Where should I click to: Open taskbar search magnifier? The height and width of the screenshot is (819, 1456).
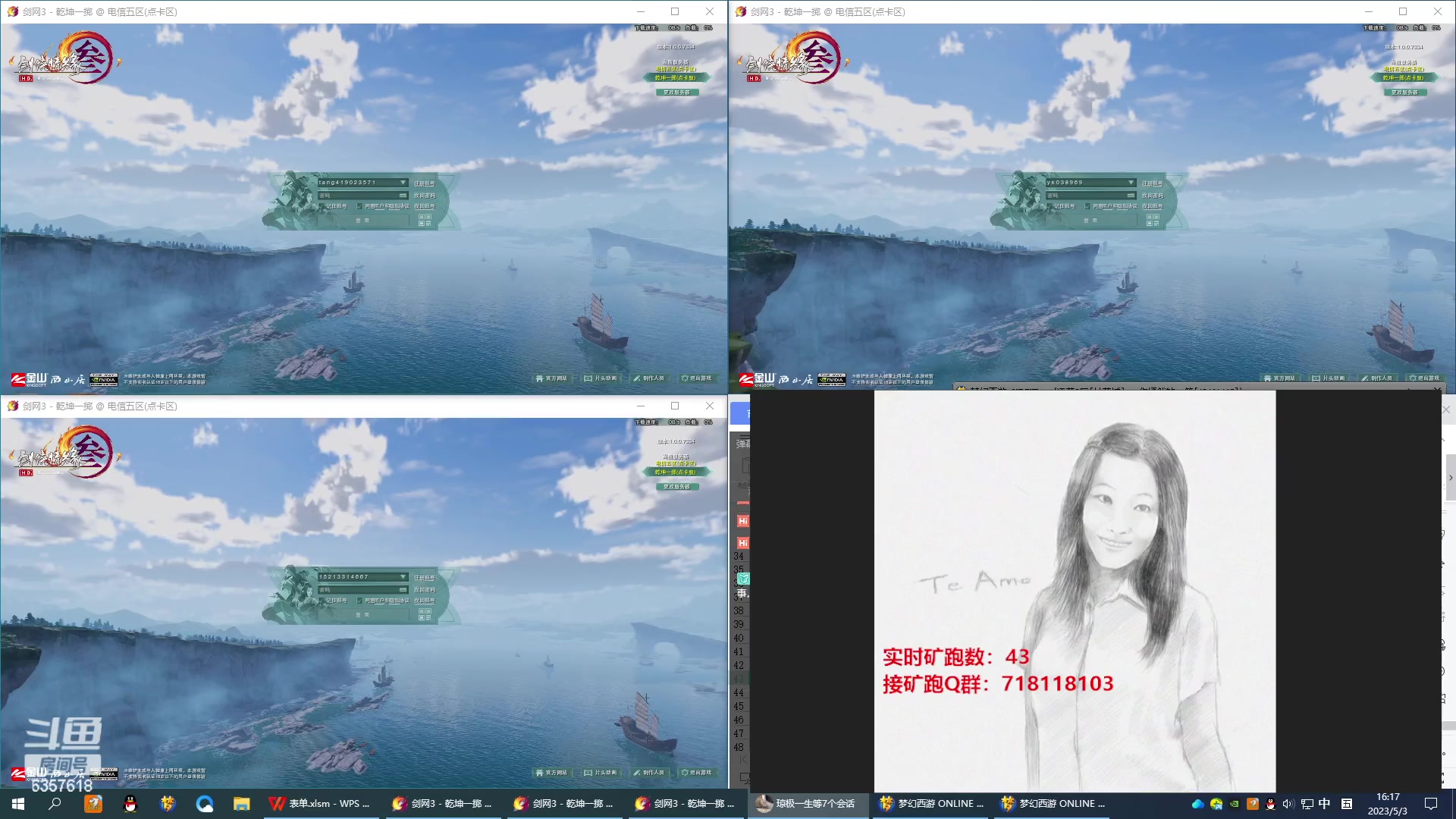pyautogui.click(x=55, y=804)
